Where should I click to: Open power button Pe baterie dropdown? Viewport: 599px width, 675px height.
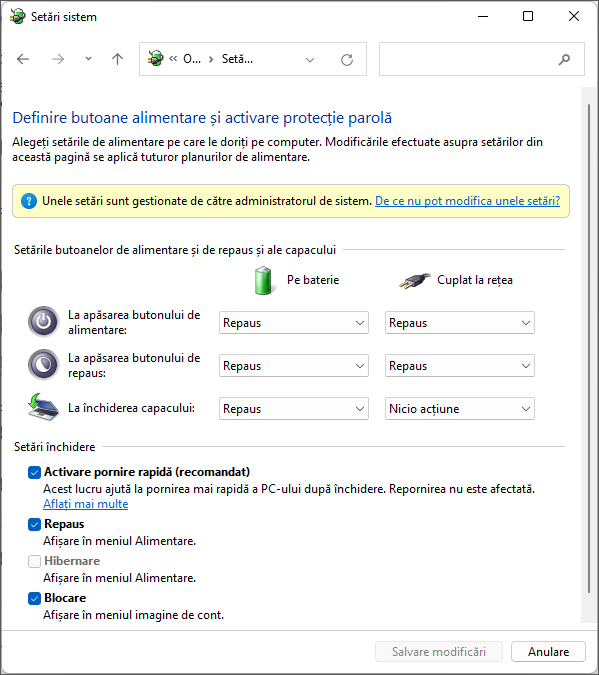294,323
